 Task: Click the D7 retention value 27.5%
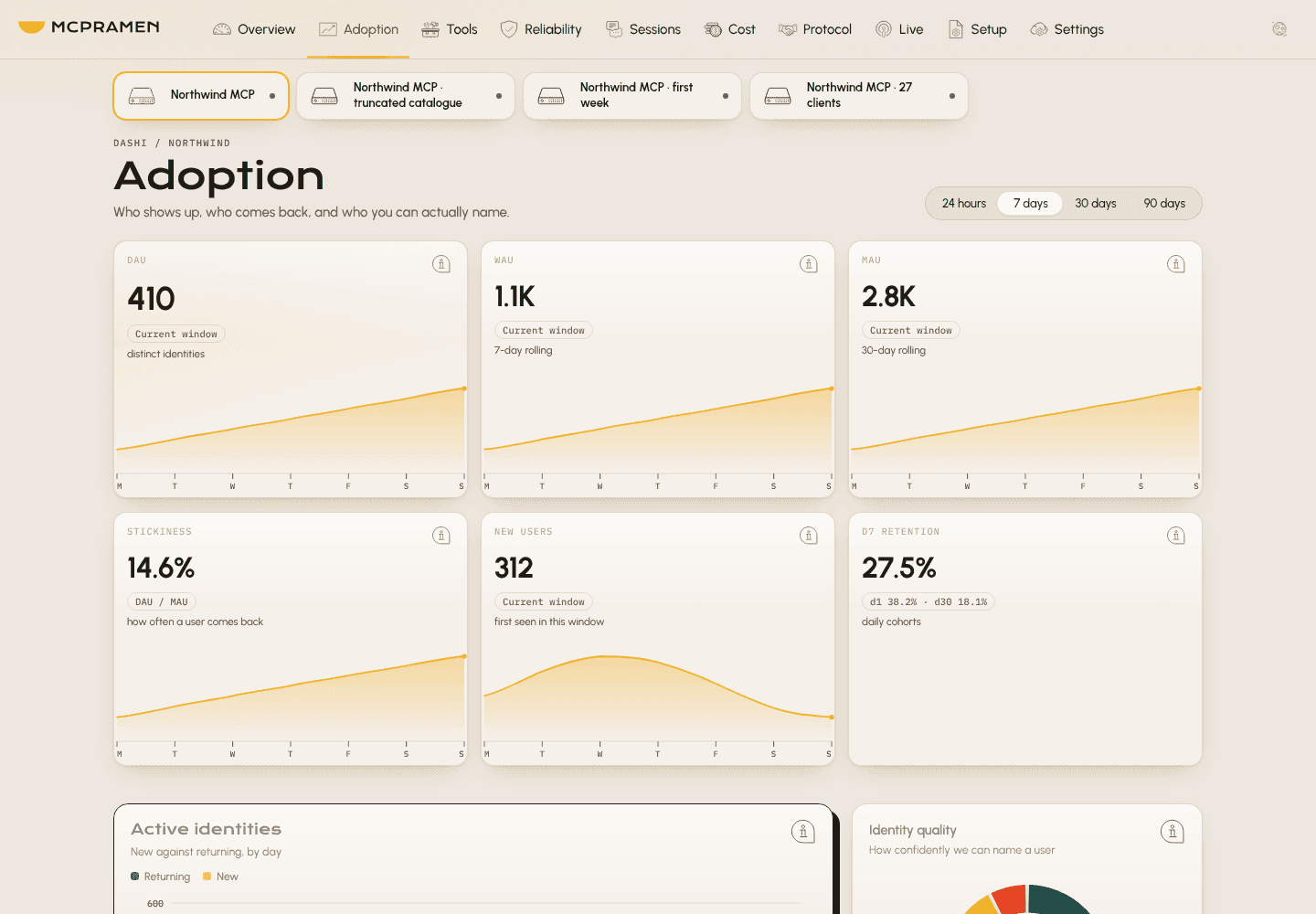tap(899, 568)
